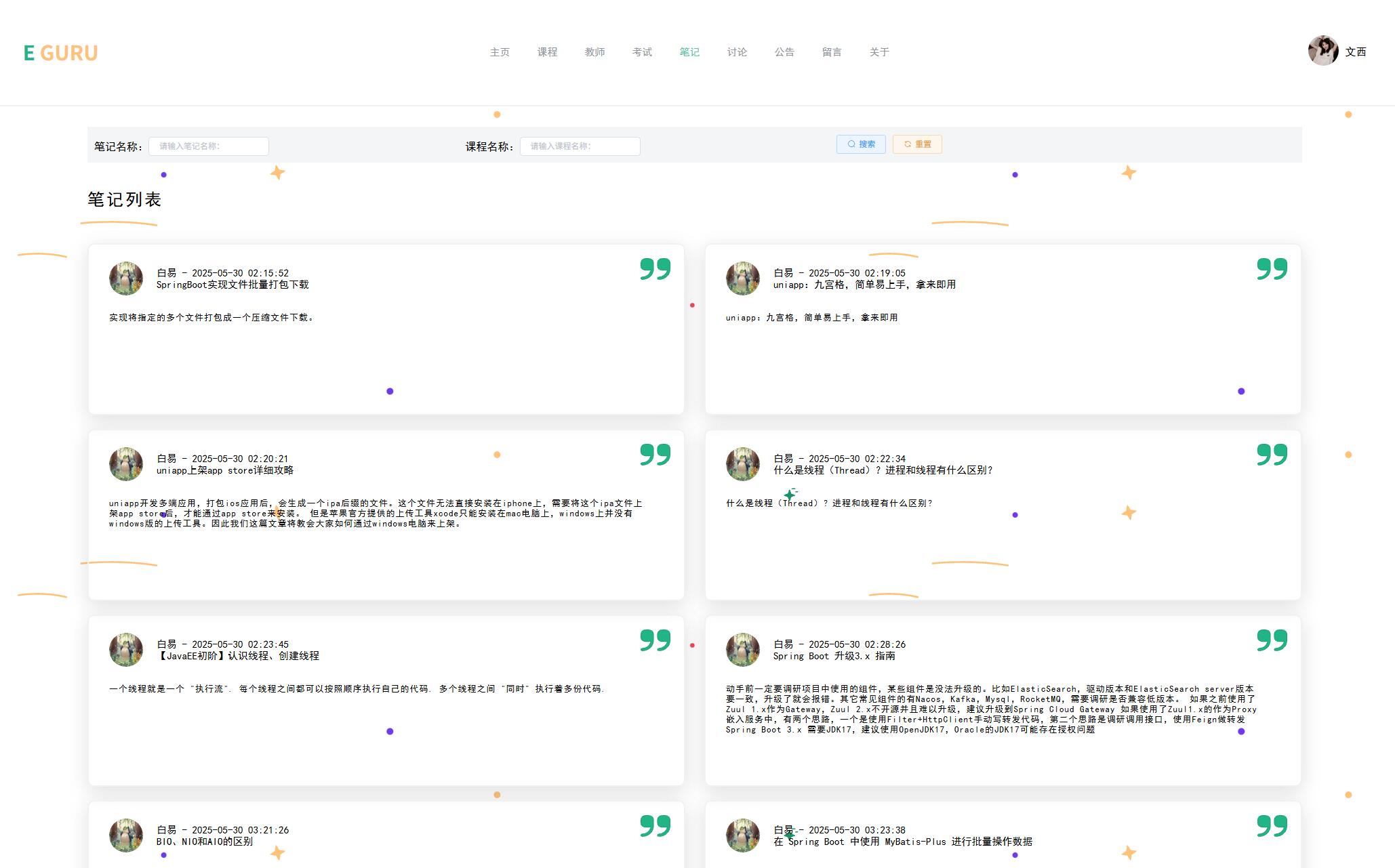Screen dimensions: 1395x868
Task: Click the E GURU logo
Action: (60, 53)
